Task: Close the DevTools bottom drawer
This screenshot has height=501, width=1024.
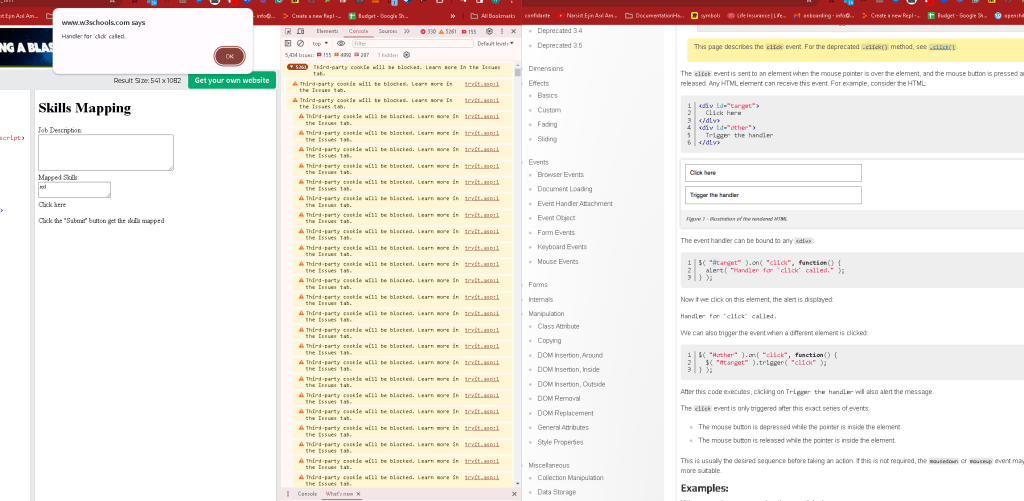Action: click(514, 494)
